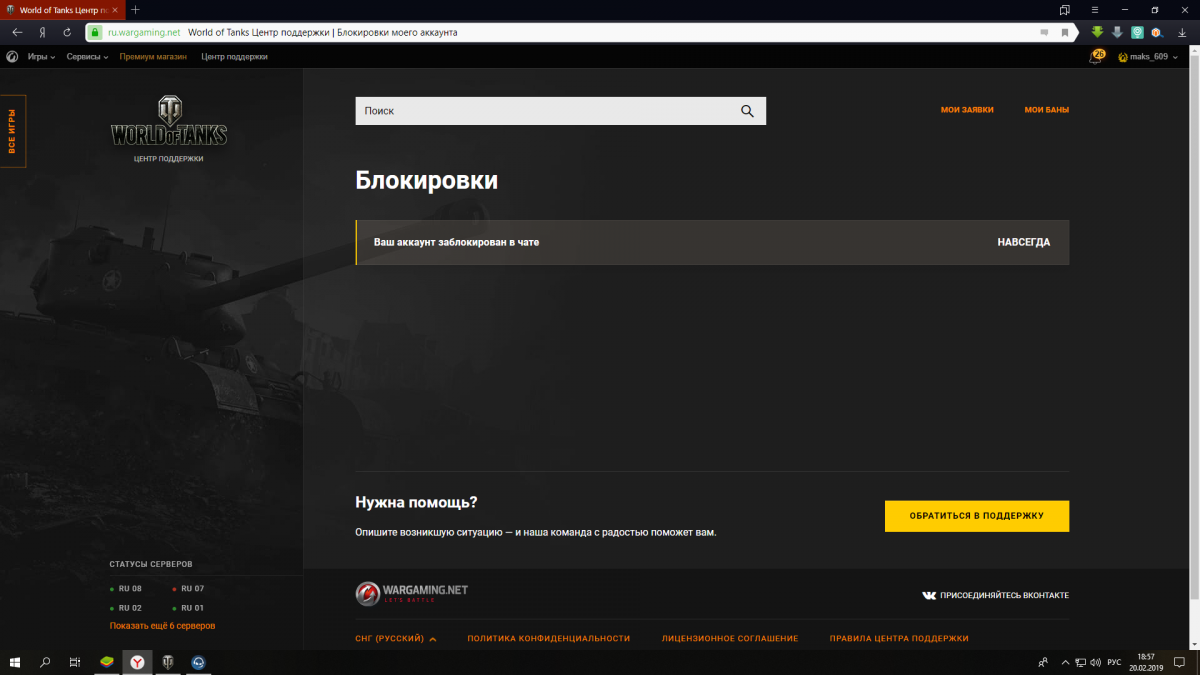1200x675 pixels.
Task: Click ОБРАТИТЬСЯ В ПОДДЕРЖКУ button
Action: coord(977,516)
